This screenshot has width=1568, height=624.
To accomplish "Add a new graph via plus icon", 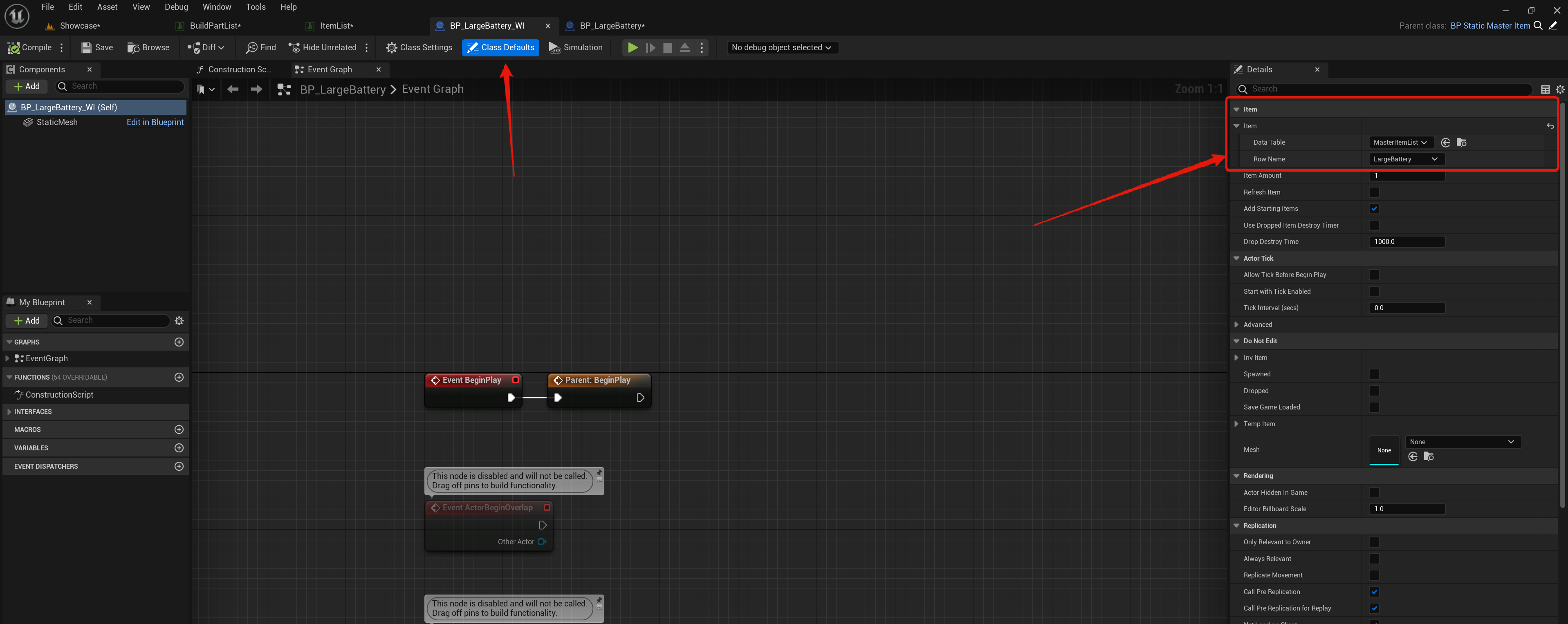I will pyautogui.click(x=179, y=342).
